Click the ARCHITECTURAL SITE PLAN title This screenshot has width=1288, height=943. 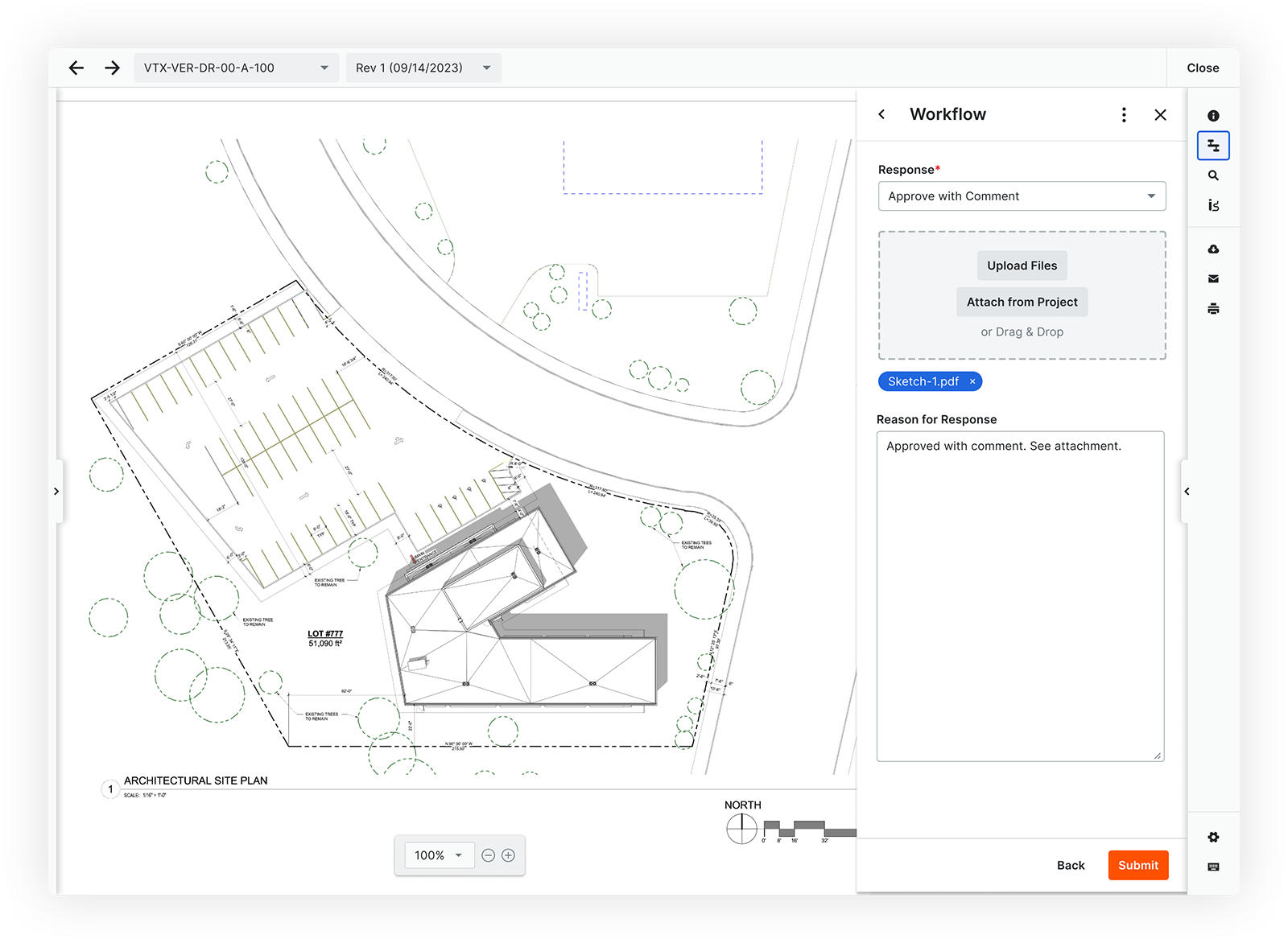196,780
